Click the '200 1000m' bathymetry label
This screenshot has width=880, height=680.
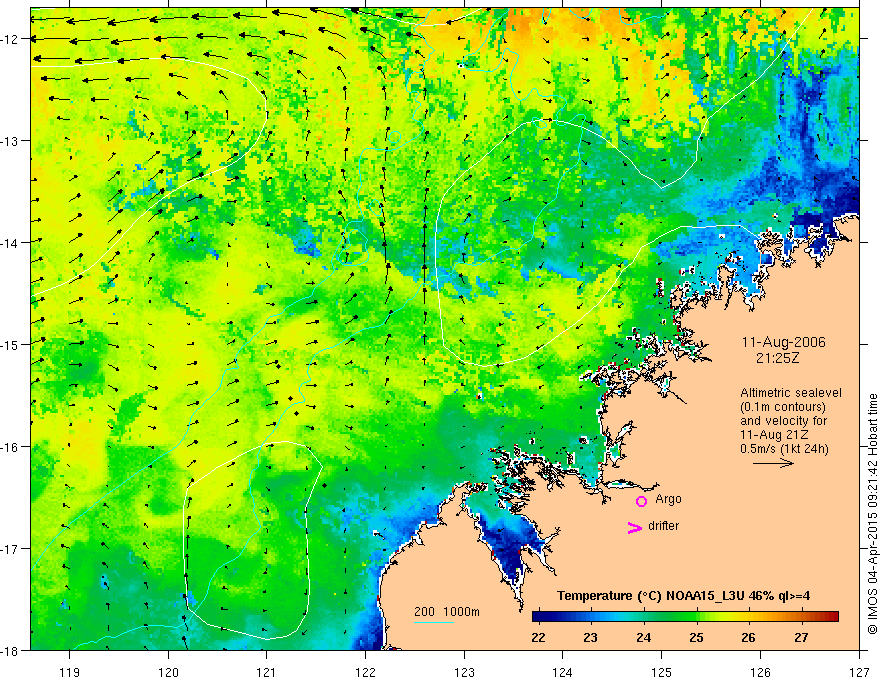(x=447, y=612)
